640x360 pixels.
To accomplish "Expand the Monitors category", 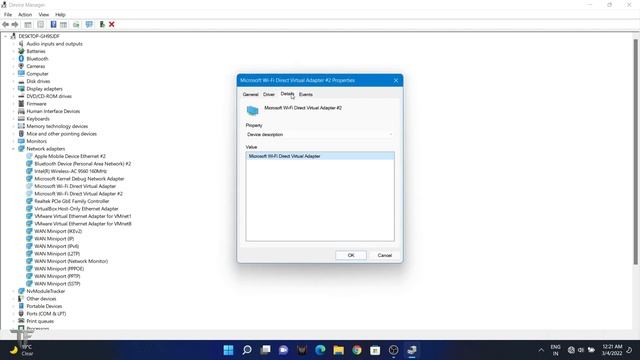I will coord(13,141).
